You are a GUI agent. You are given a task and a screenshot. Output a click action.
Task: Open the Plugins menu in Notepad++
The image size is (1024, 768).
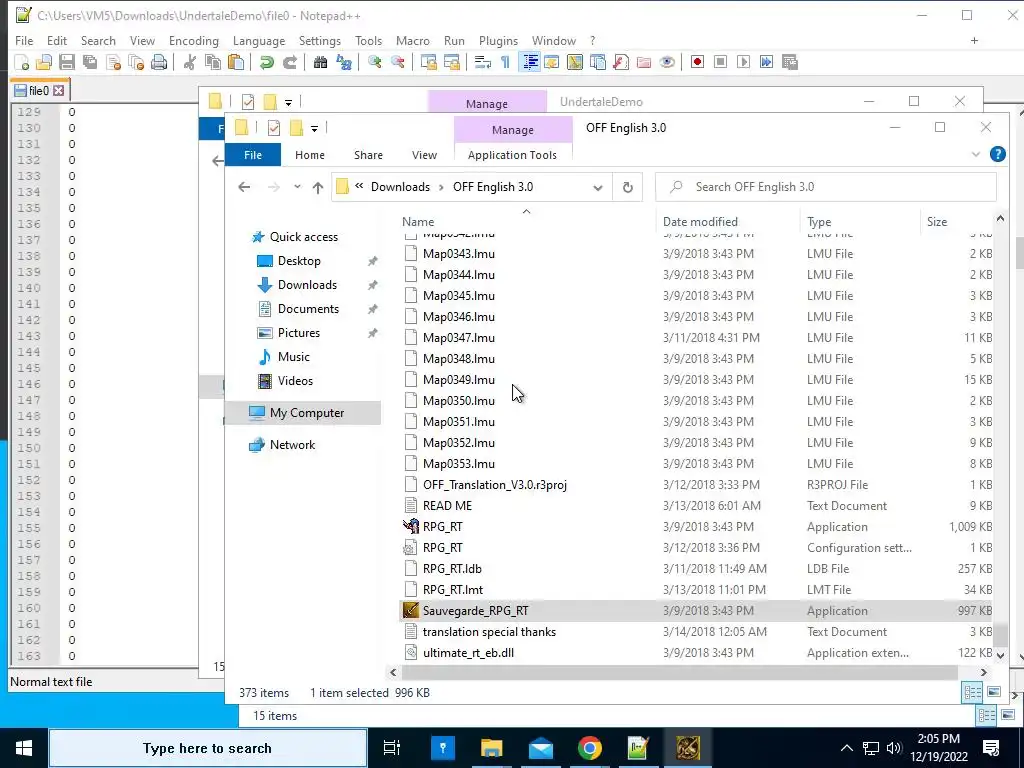pyautogui.click(x=498, y=40)
